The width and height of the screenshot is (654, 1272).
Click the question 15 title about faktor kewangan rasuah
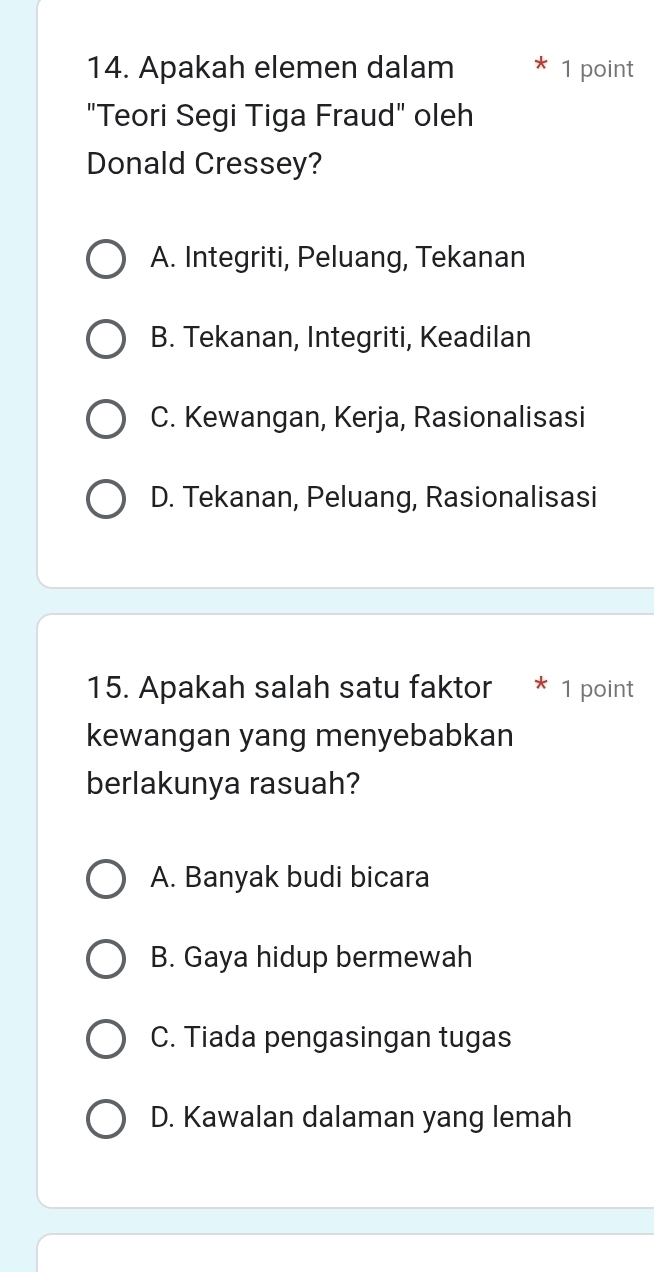click(300, 736)
